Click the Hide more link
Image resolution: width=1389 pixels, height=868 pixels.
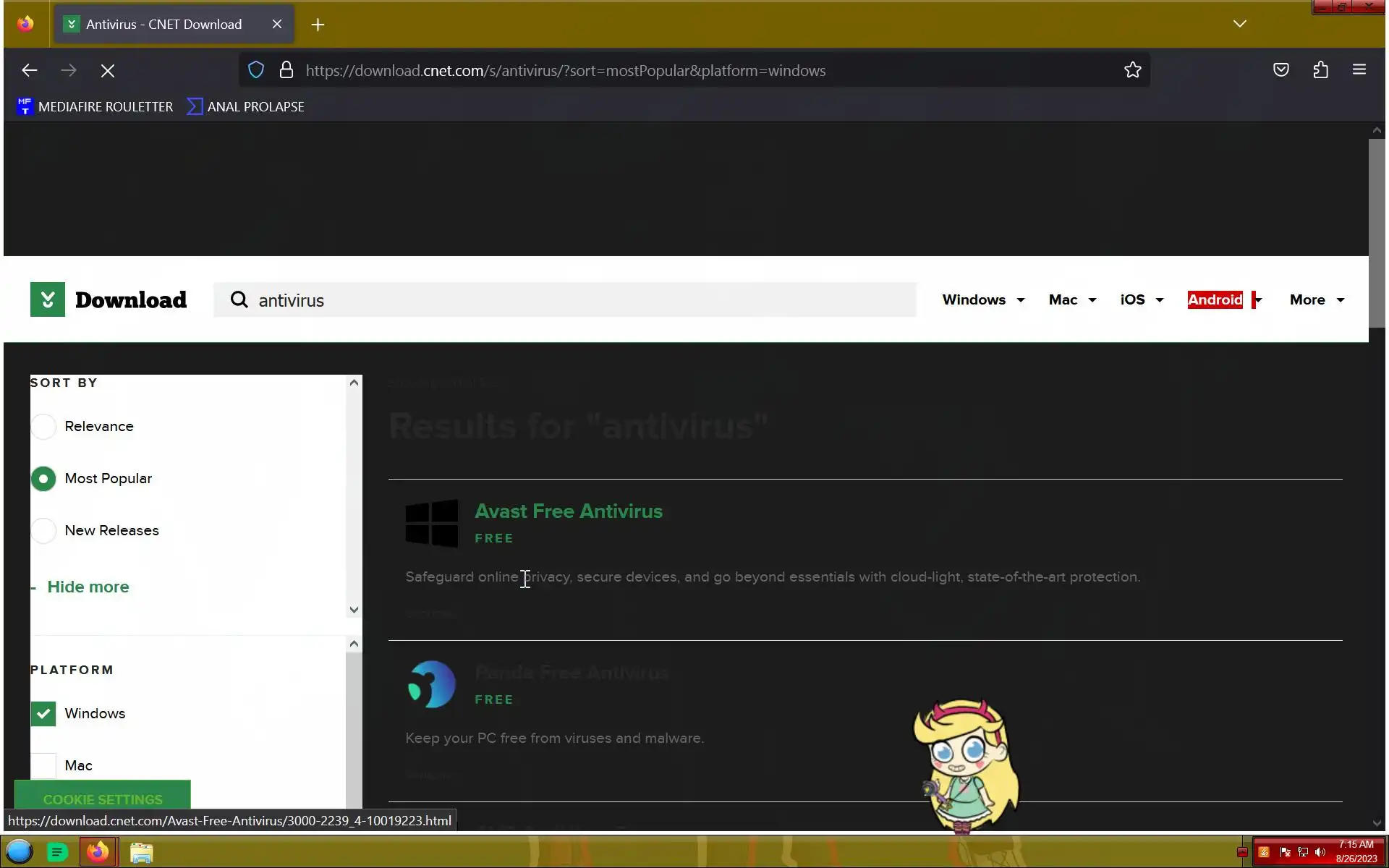pyautogui.click(x=88, y=587)
